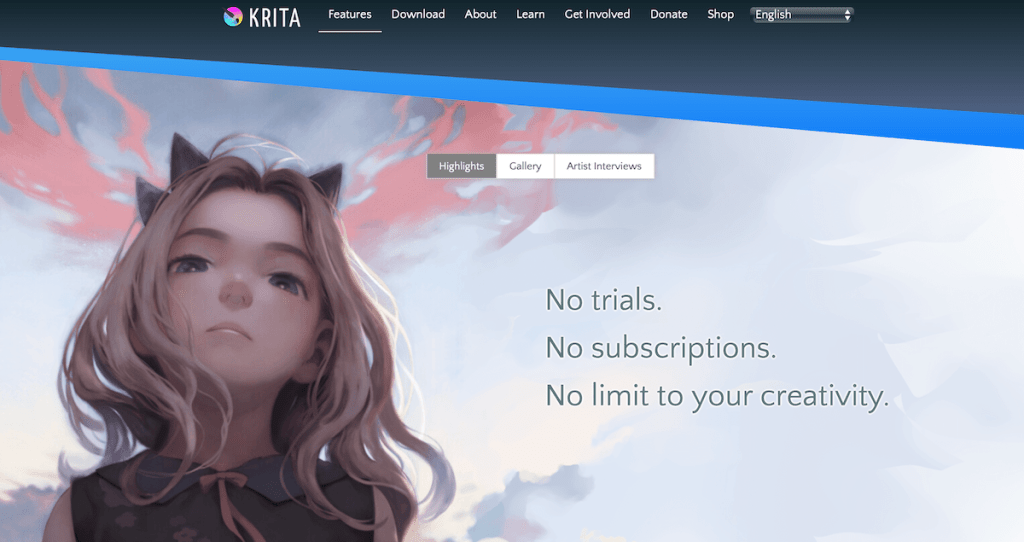This screenshot has width=1024, height=542.
Task: Select Learn in the navigation bar
Action: (x=530, y=14)
